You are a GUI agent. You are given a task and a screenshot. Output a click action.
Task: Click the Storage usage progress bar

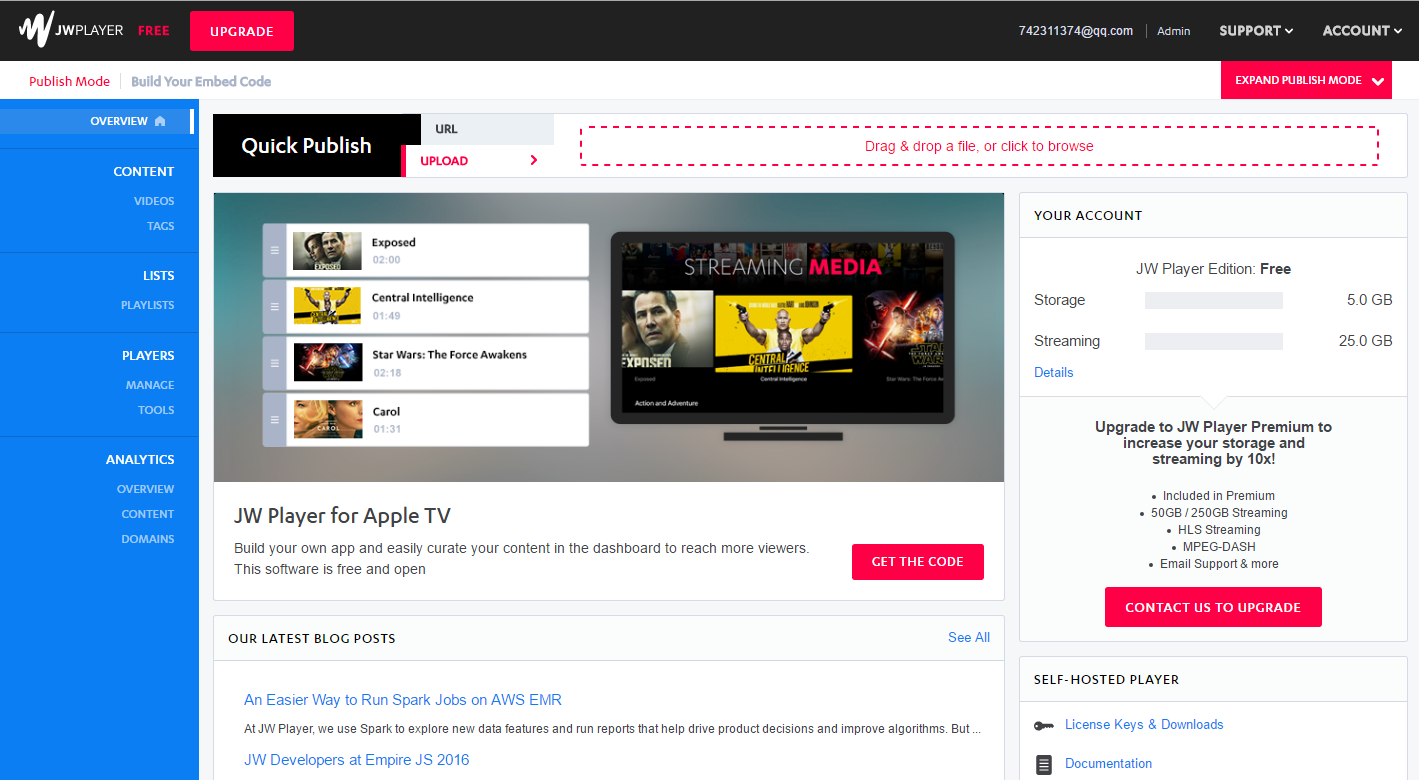(1214, 300)
